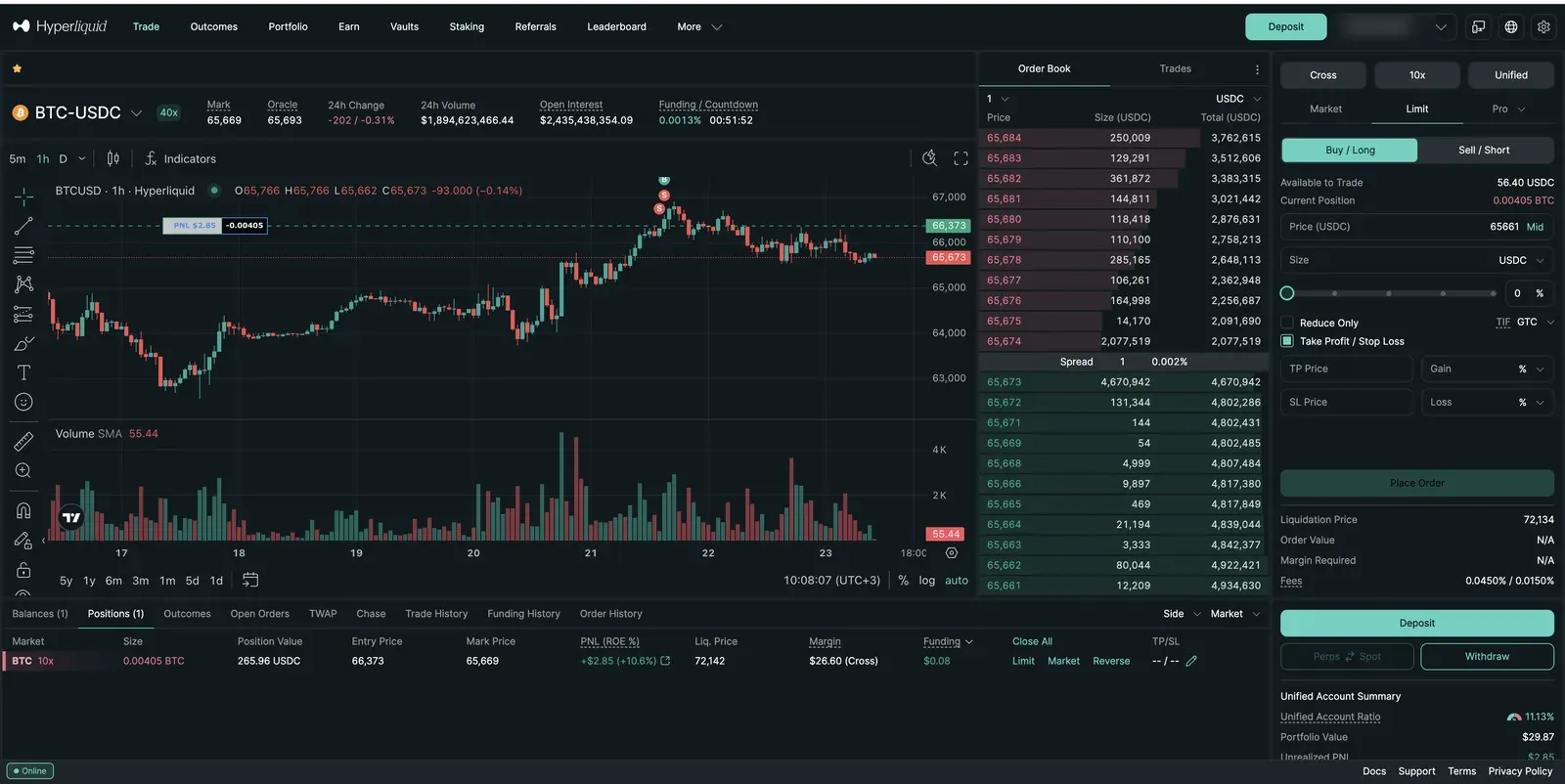Screen dimensions: 1565x784
Task: Click the Price (USDC) input field
Action: tap(1416, 227)
